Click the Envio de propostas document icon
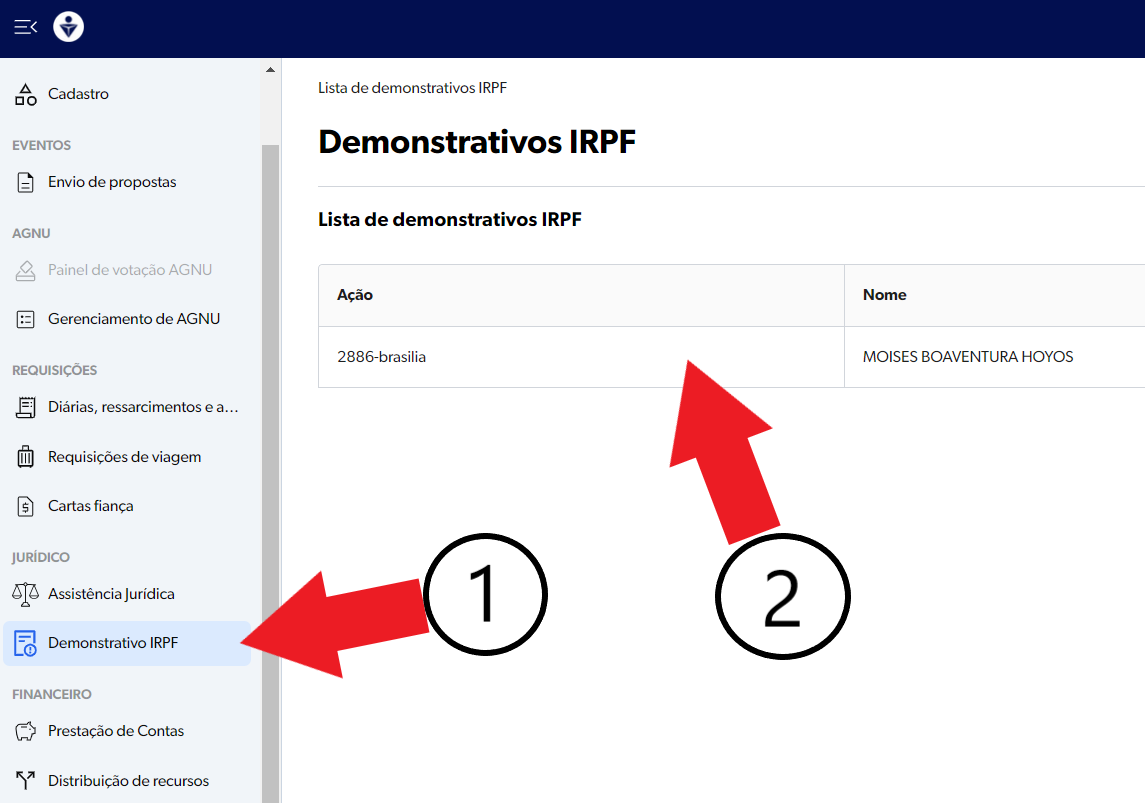 point(26,183)
